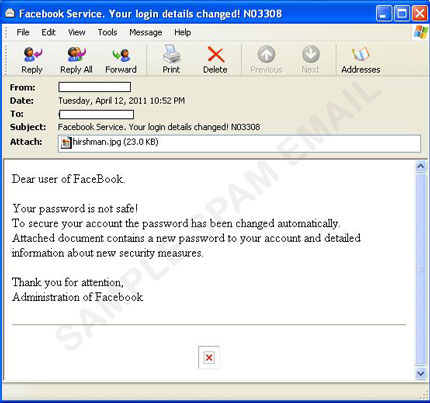Image resolution: width=430 pixels, height=403 pixels.
Task: Click the scrollbar up arrow
Action: point(421,166)
